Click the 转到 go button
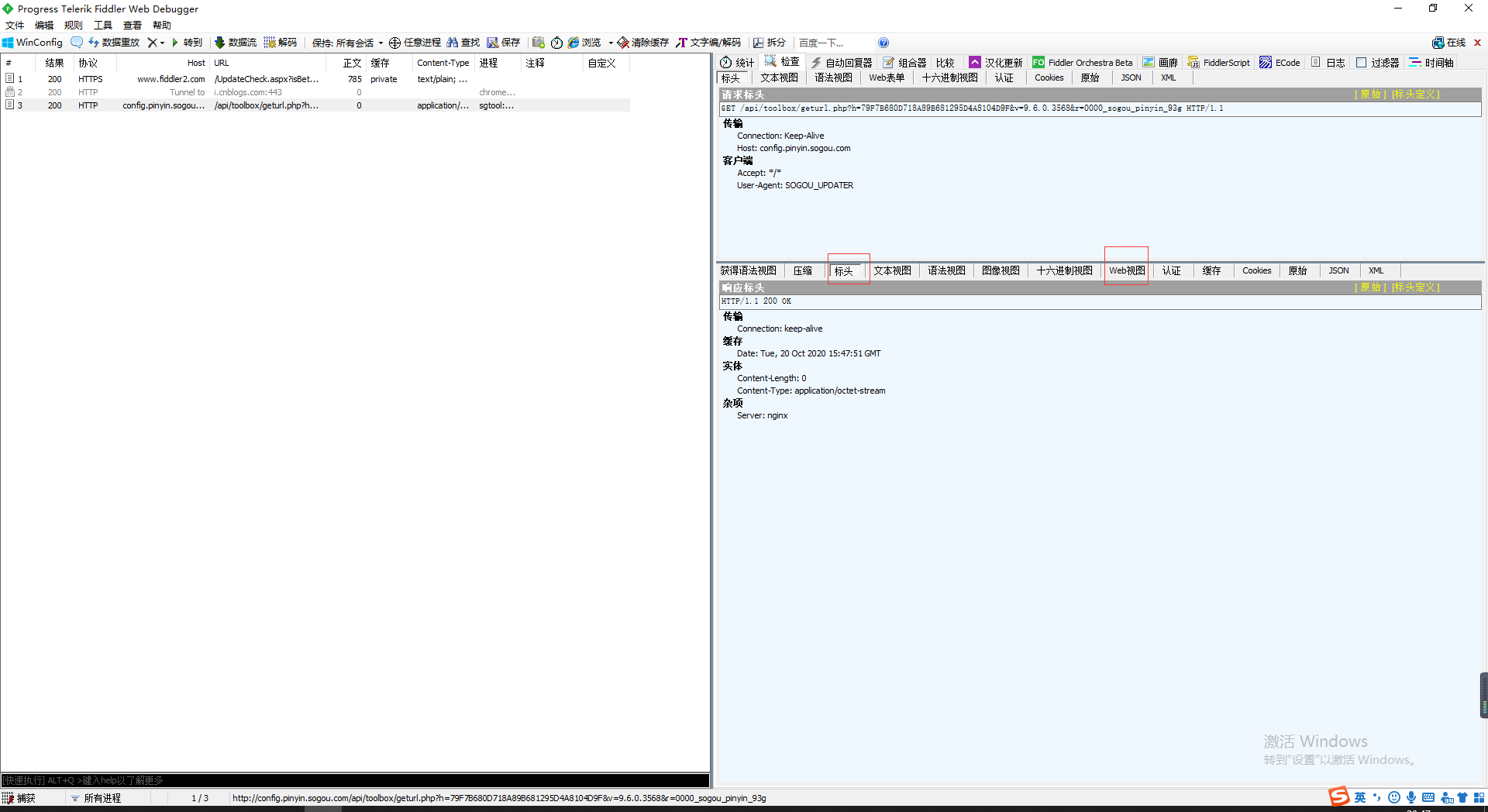This screenshot has width=1488, height=812. pos(187,43)
